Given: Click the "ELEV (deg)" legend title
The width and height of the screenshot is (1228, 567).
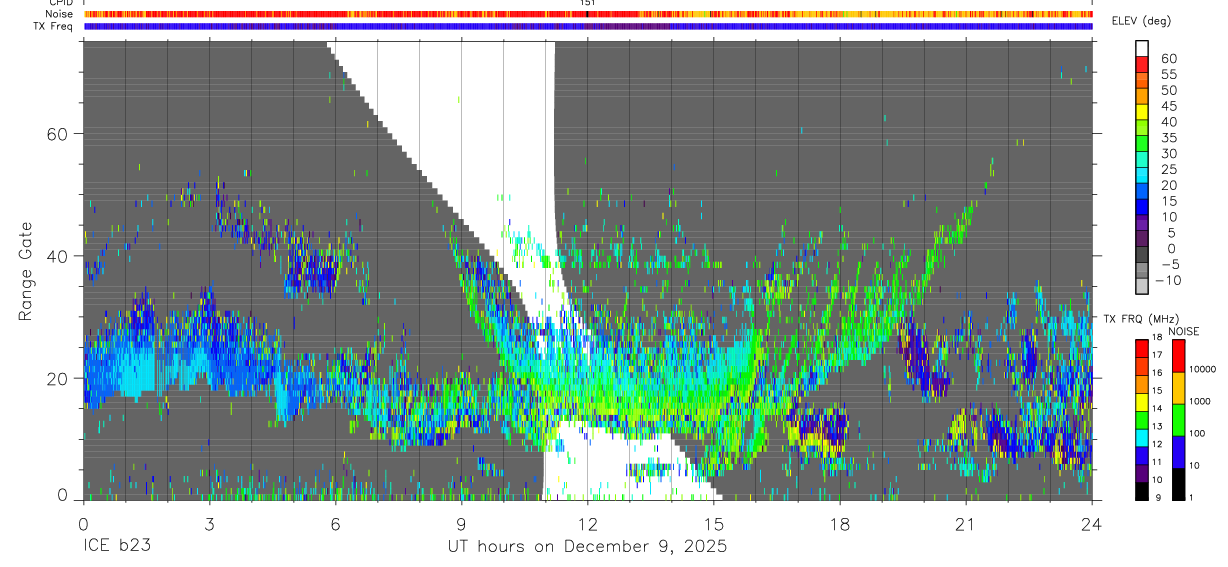Looking at the screenshot, I should pos(1142,20).
